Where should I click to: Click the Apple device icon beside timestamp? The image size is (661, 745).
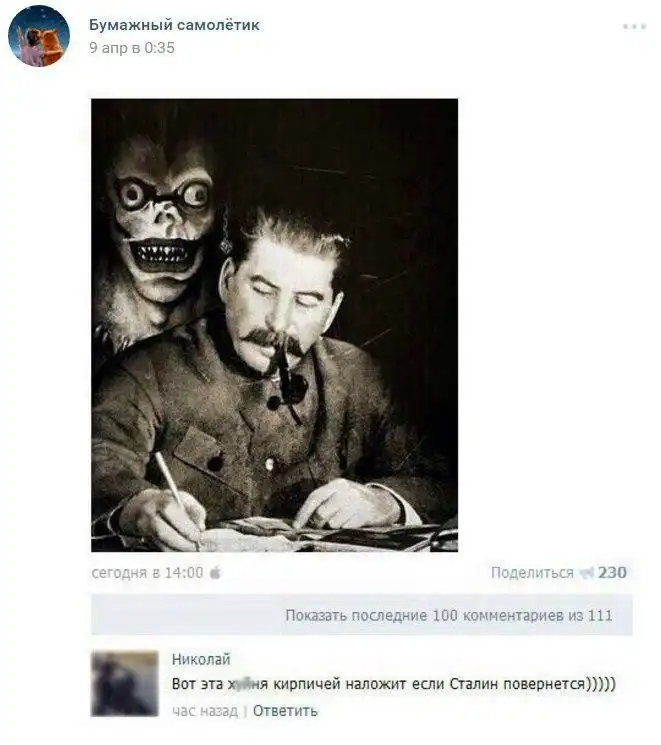point(216,572)
